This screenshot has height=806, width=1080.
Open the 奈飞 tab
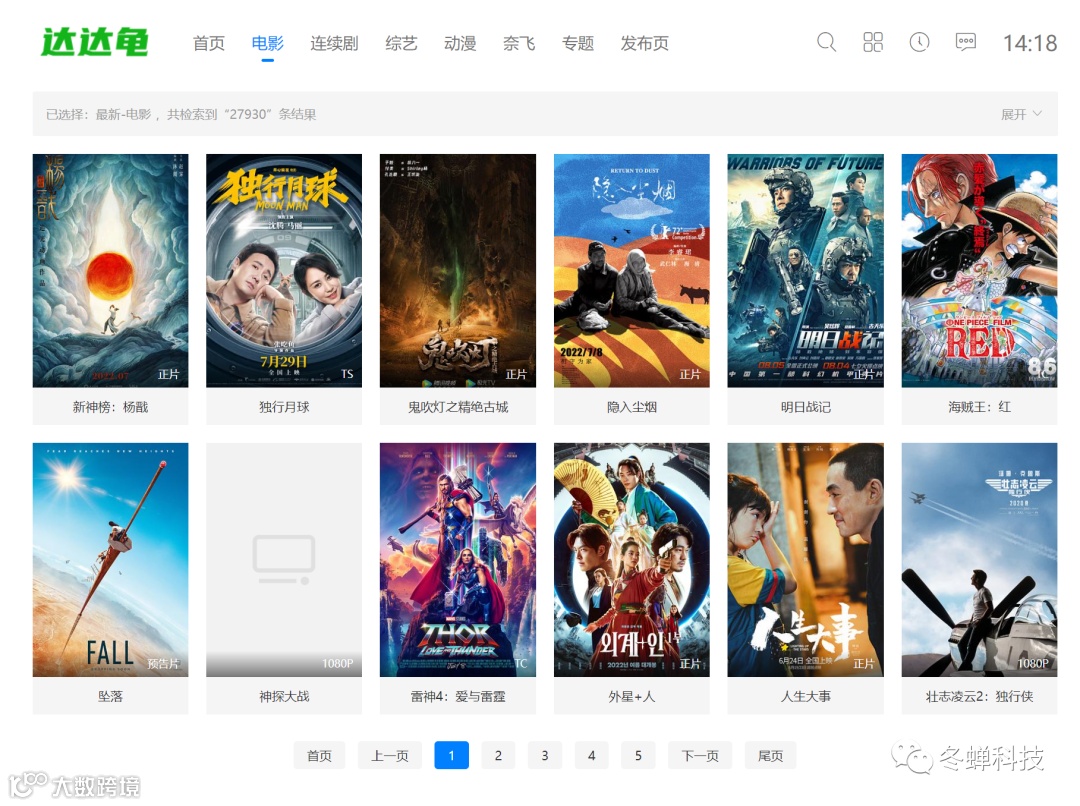click(519, 43)
